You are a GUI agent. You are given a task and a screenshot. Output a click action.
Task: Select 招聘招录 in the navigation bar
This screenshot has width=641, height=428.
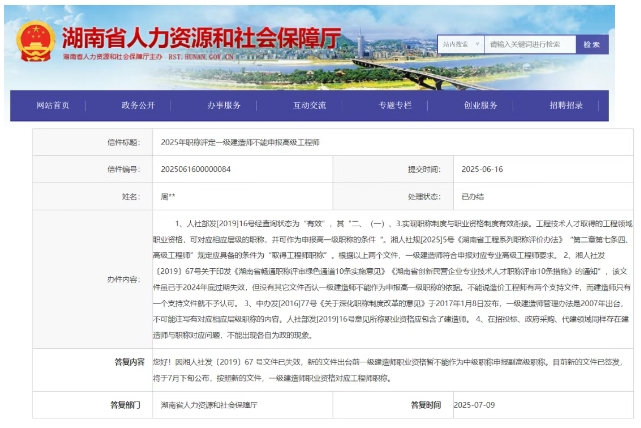(x=566, y=105)
